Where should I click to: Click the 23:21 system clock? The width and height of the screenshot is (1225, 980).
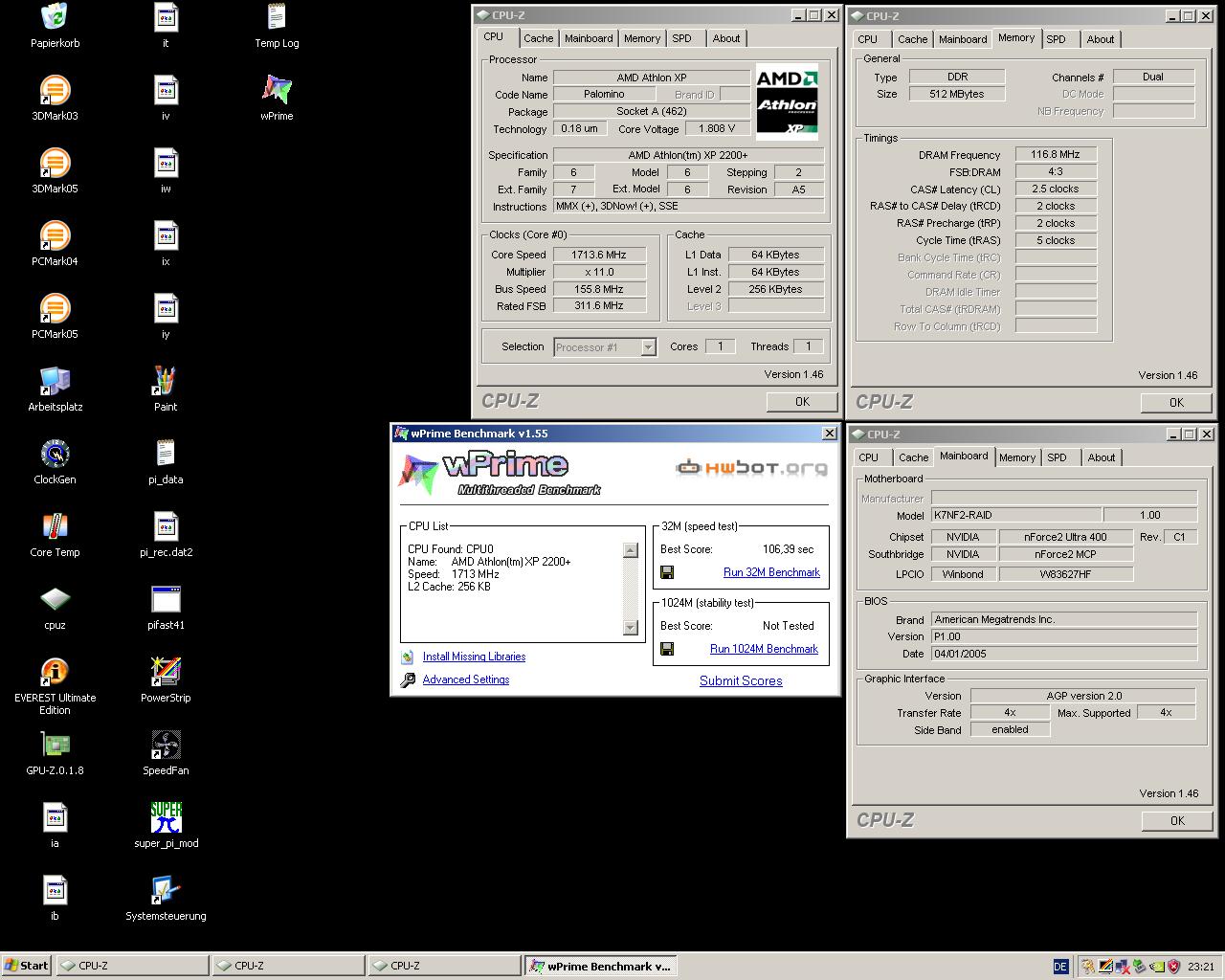pyautogui.click(x=1200, y=967)
